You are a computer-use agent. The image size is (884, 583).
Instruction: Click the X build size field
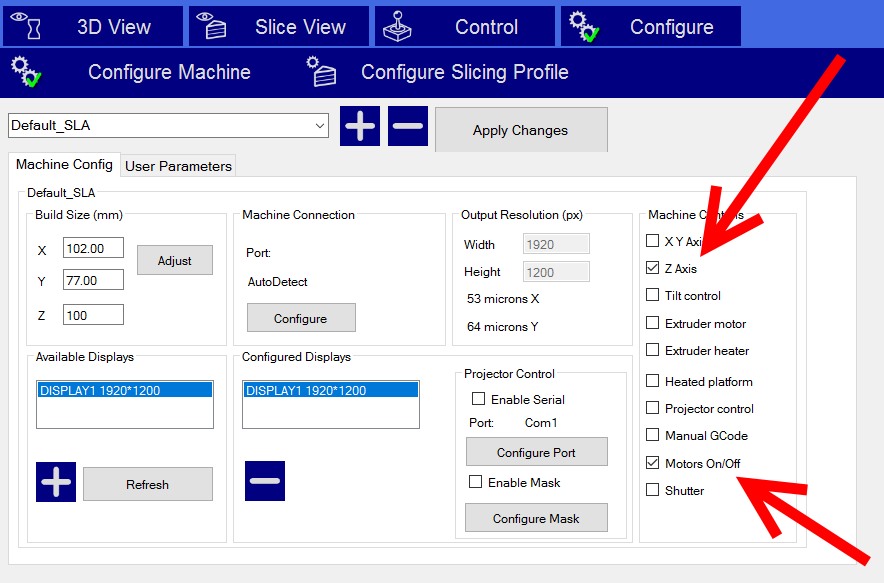pyautogui.click(x=93, y=248)
